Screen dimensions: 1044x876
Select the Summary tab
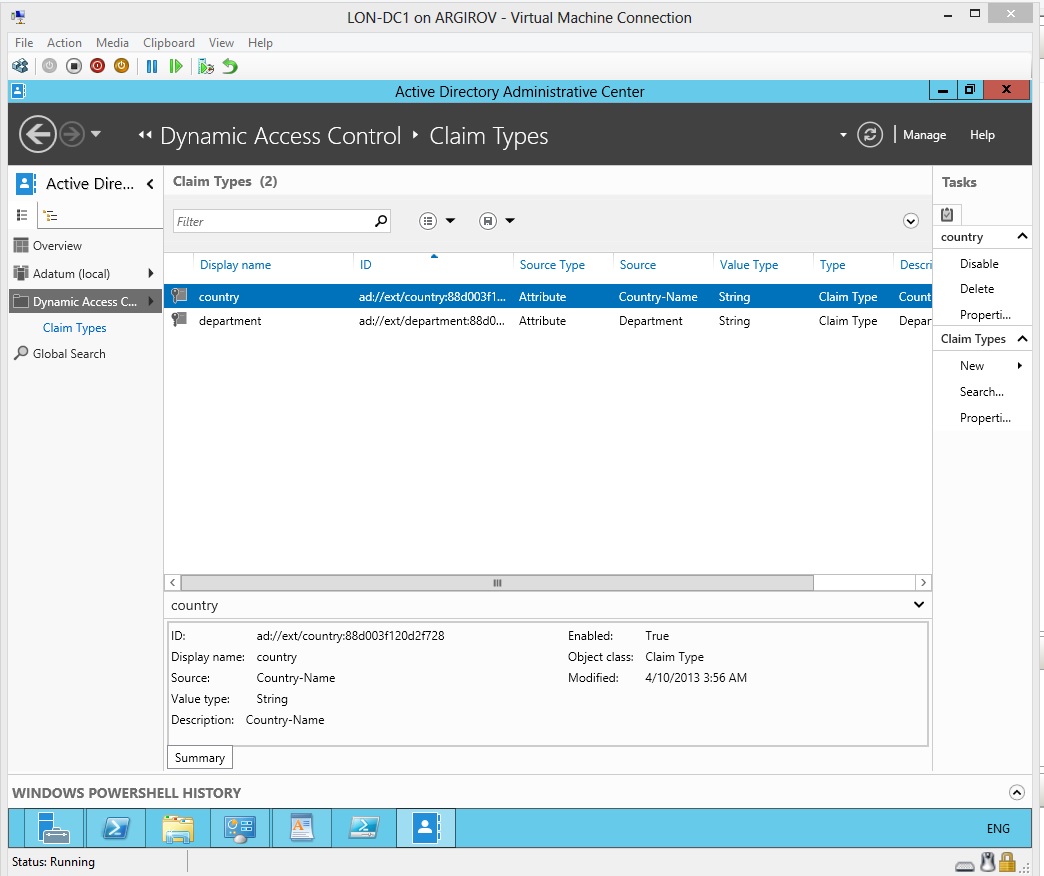pos(200,758)
